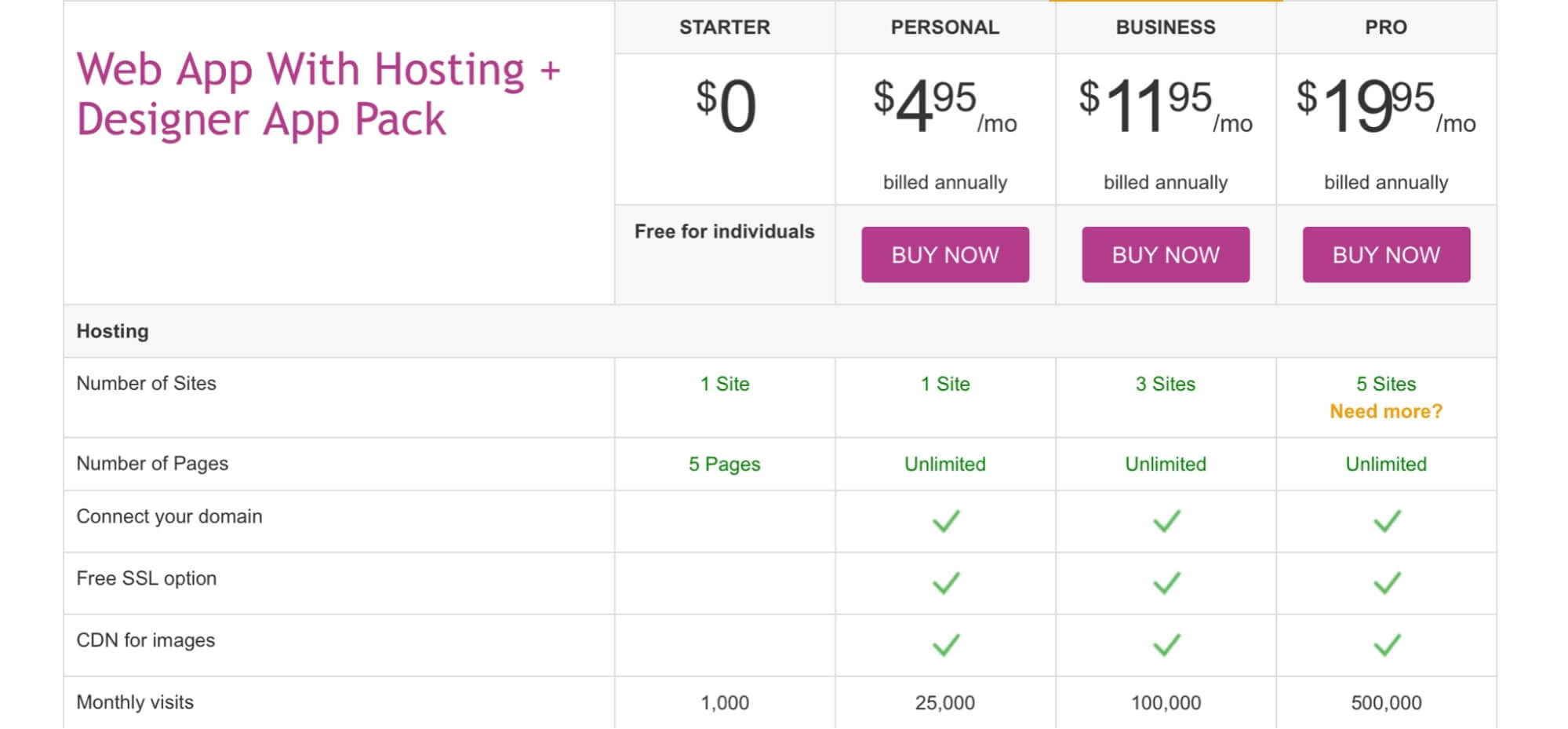Click the 500,000 monthly visits value
This screenshot has height=729, width=1568.
(1386, 703)
